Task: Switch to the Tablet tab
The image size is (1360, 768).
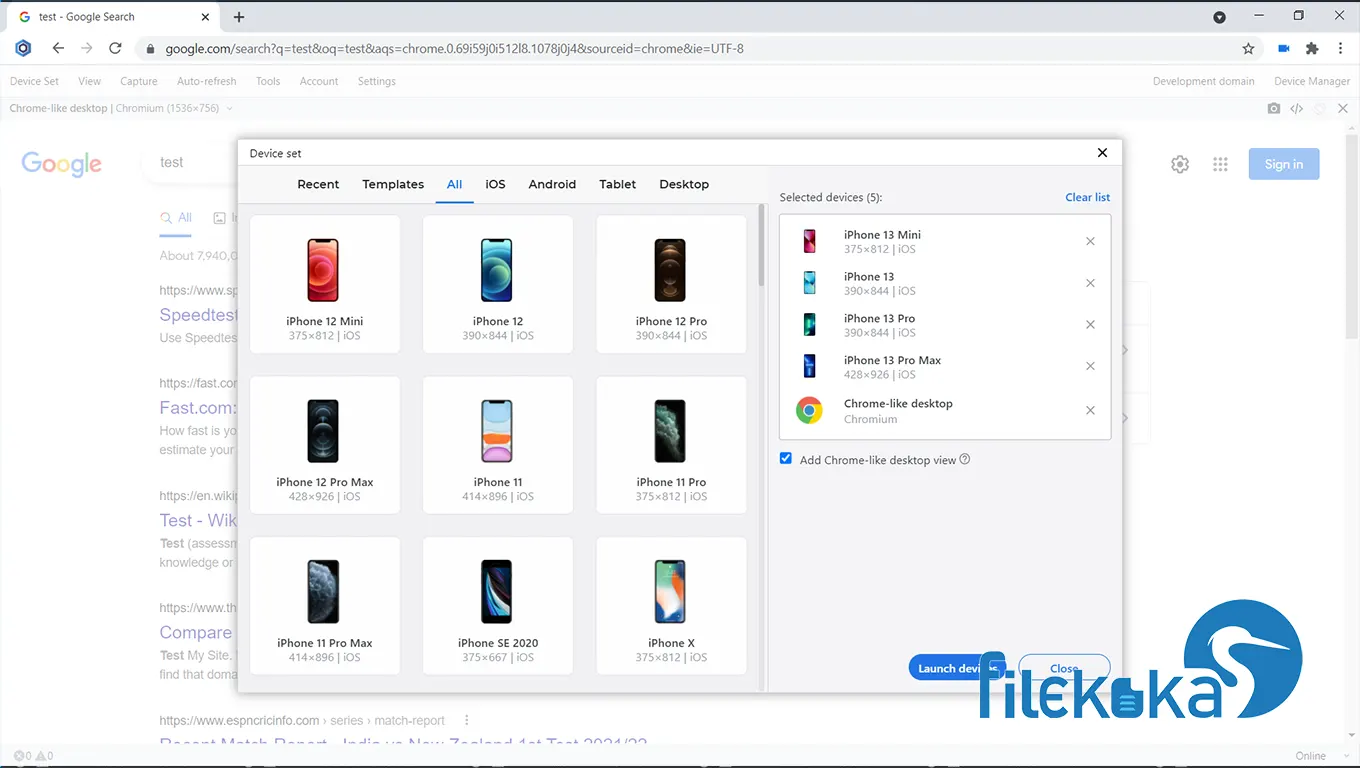Action: pos(618,184)
